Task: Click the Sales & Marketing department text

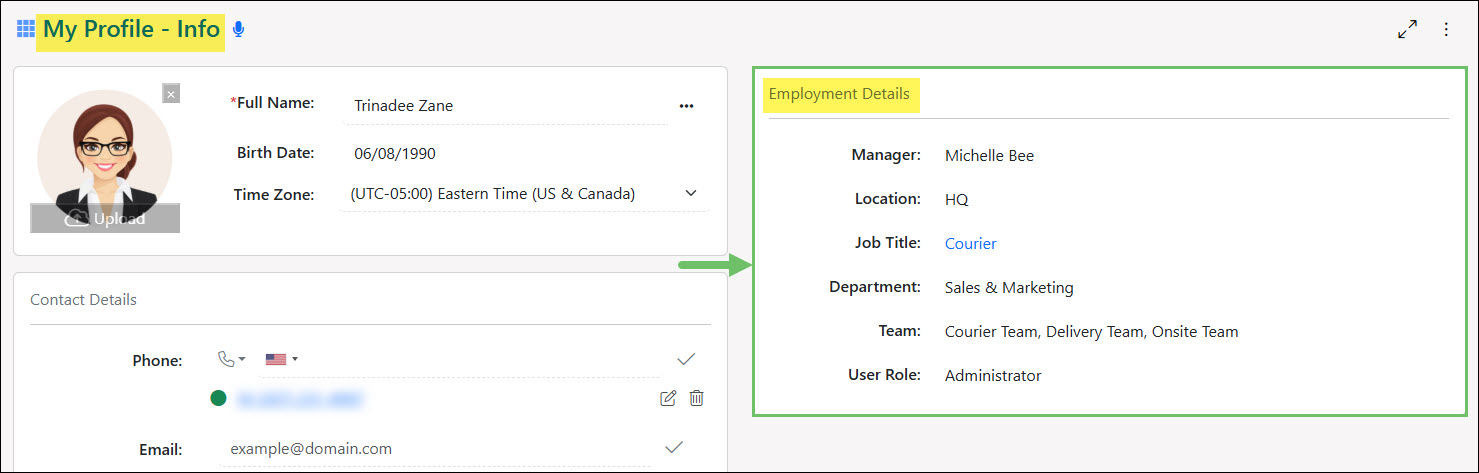Action: 1009,288
